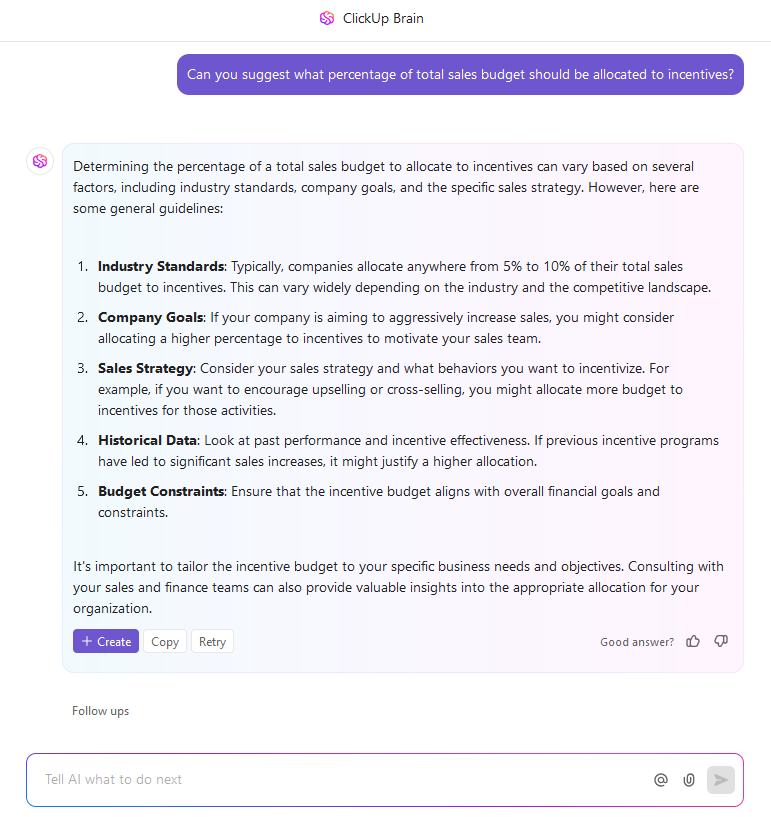
Task: Retry the AI answer
Action: 212,641
